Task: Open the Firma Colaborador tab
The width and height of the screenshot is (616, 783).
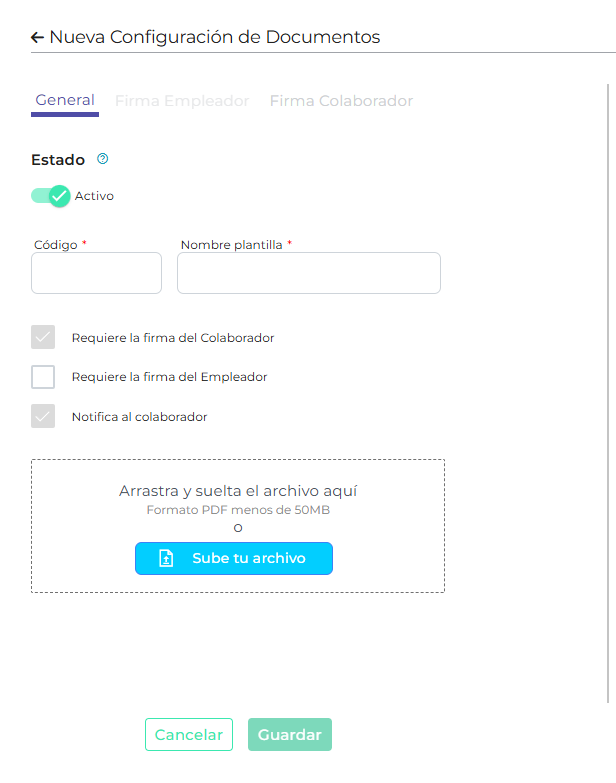Action: click(341, 101)
